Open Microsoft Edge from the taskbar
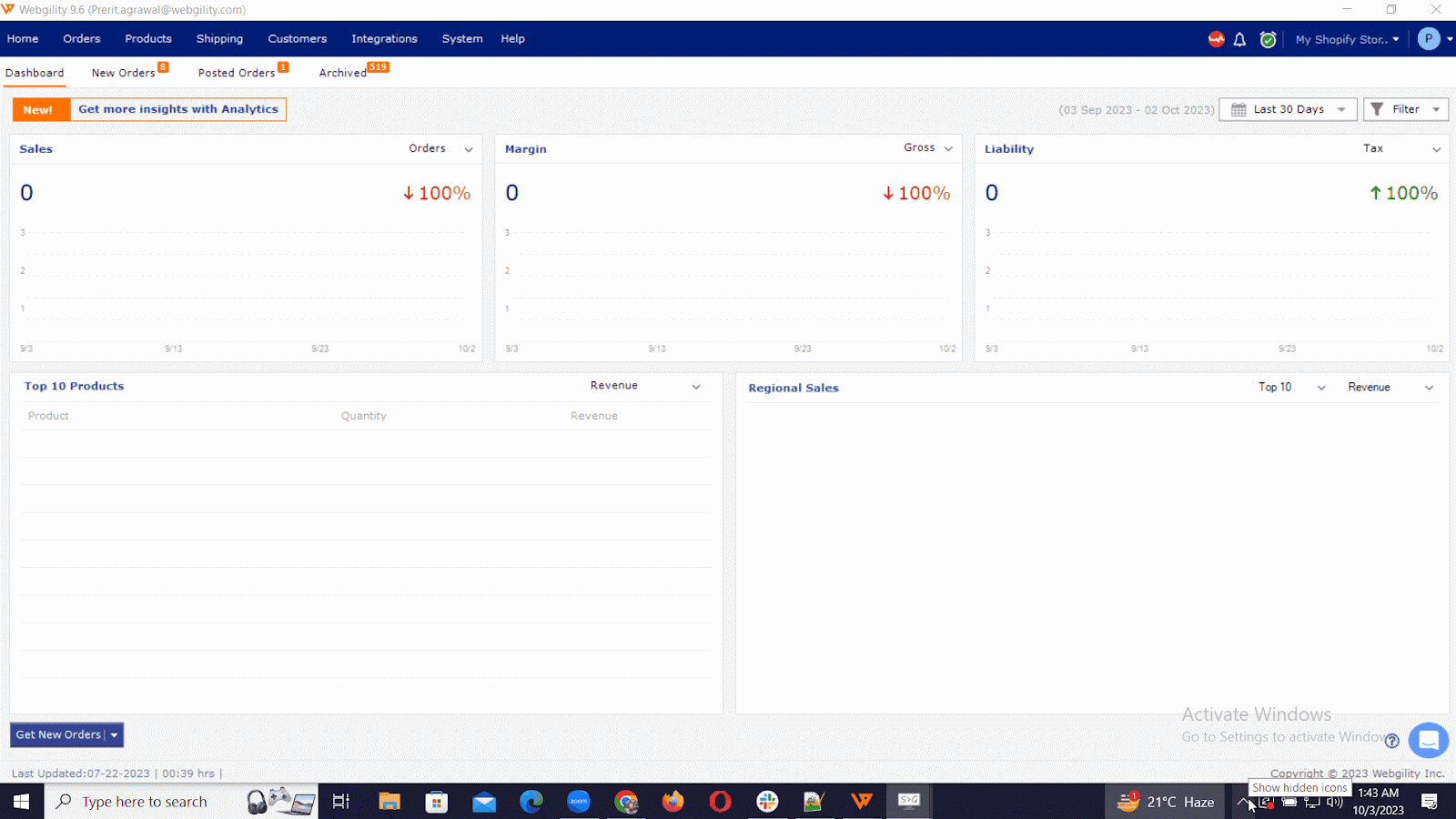 point(531,801)
